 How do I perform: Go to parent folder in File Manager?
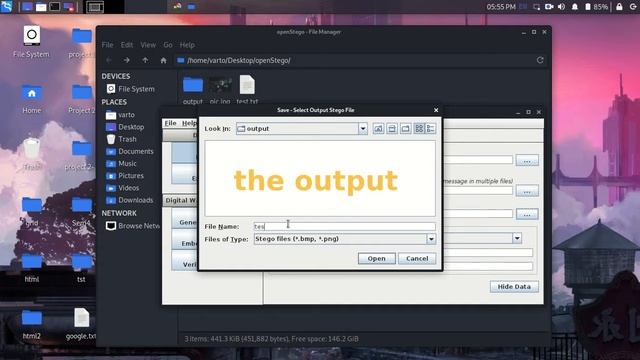[145, 60]
